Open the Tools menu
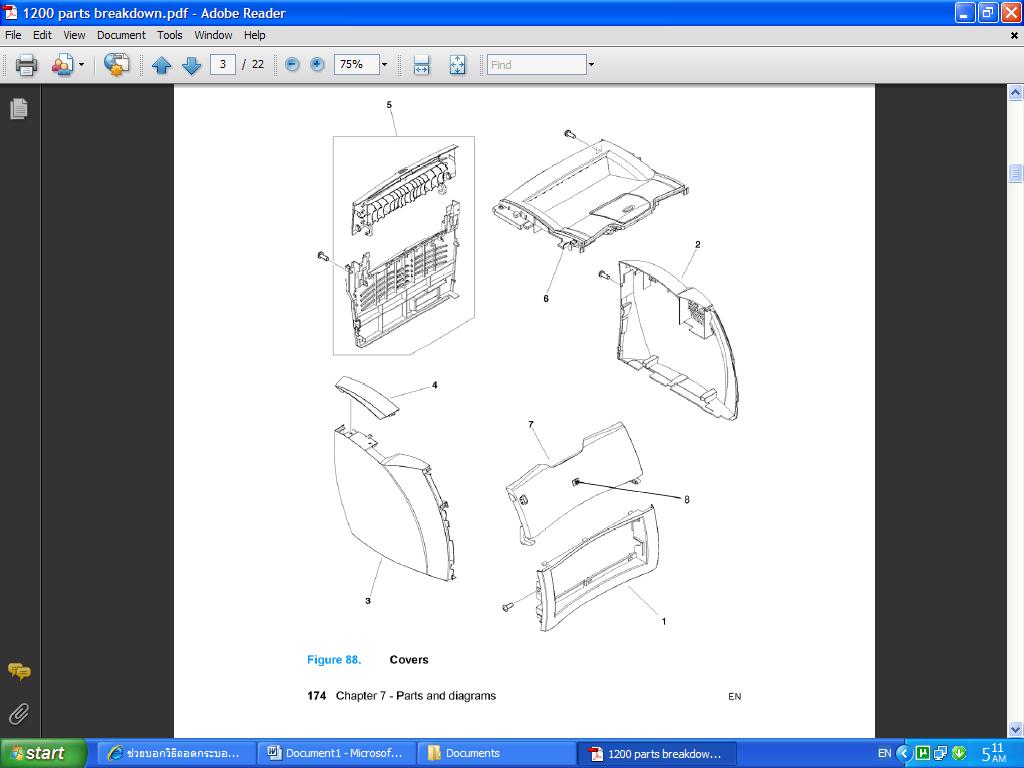The width and height of the screenshot is (1024, 768). click(x=170, y=35)
